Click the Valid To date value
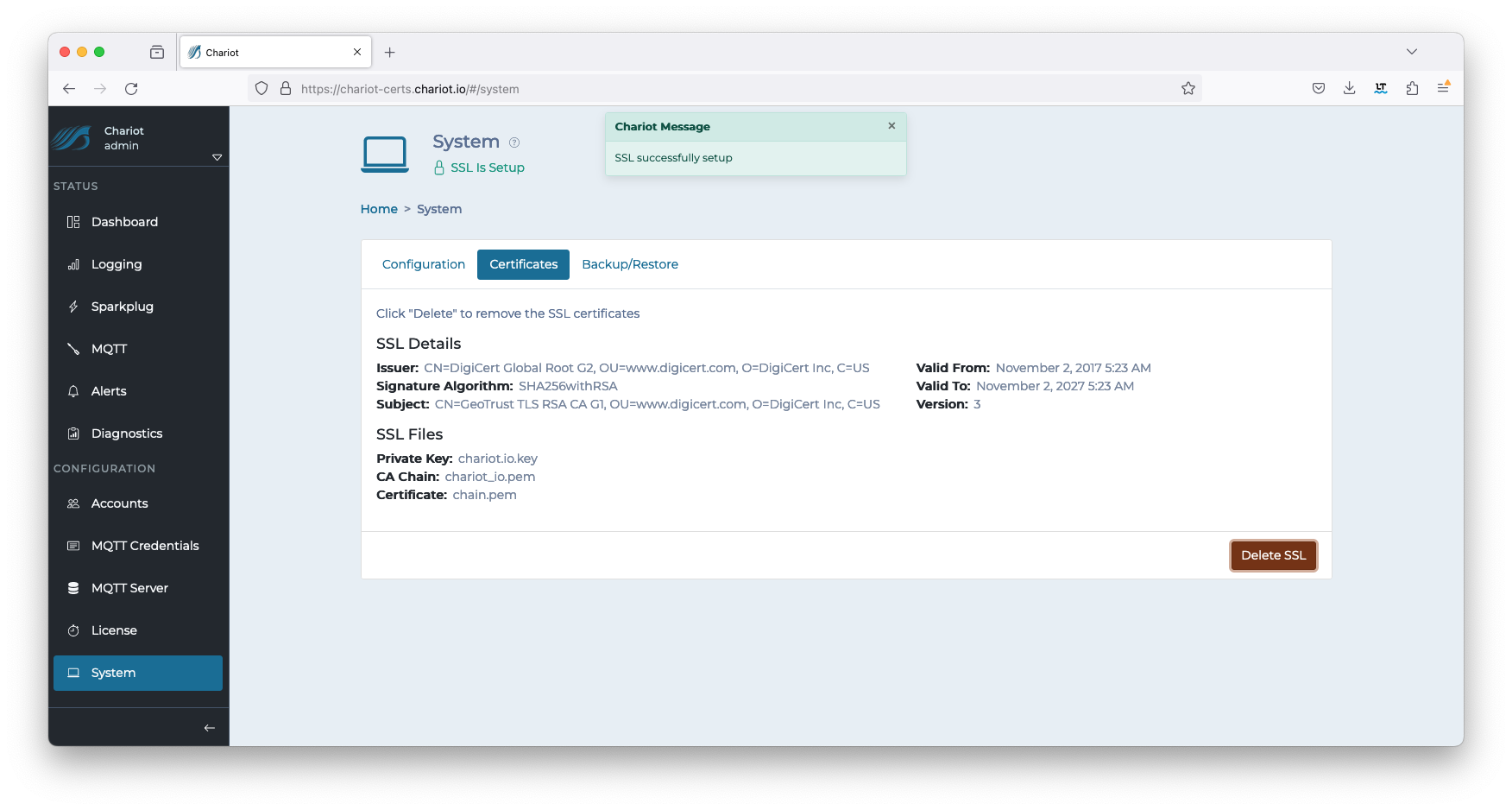This screenshot has height=810, width=1512. click(1055, 386)
